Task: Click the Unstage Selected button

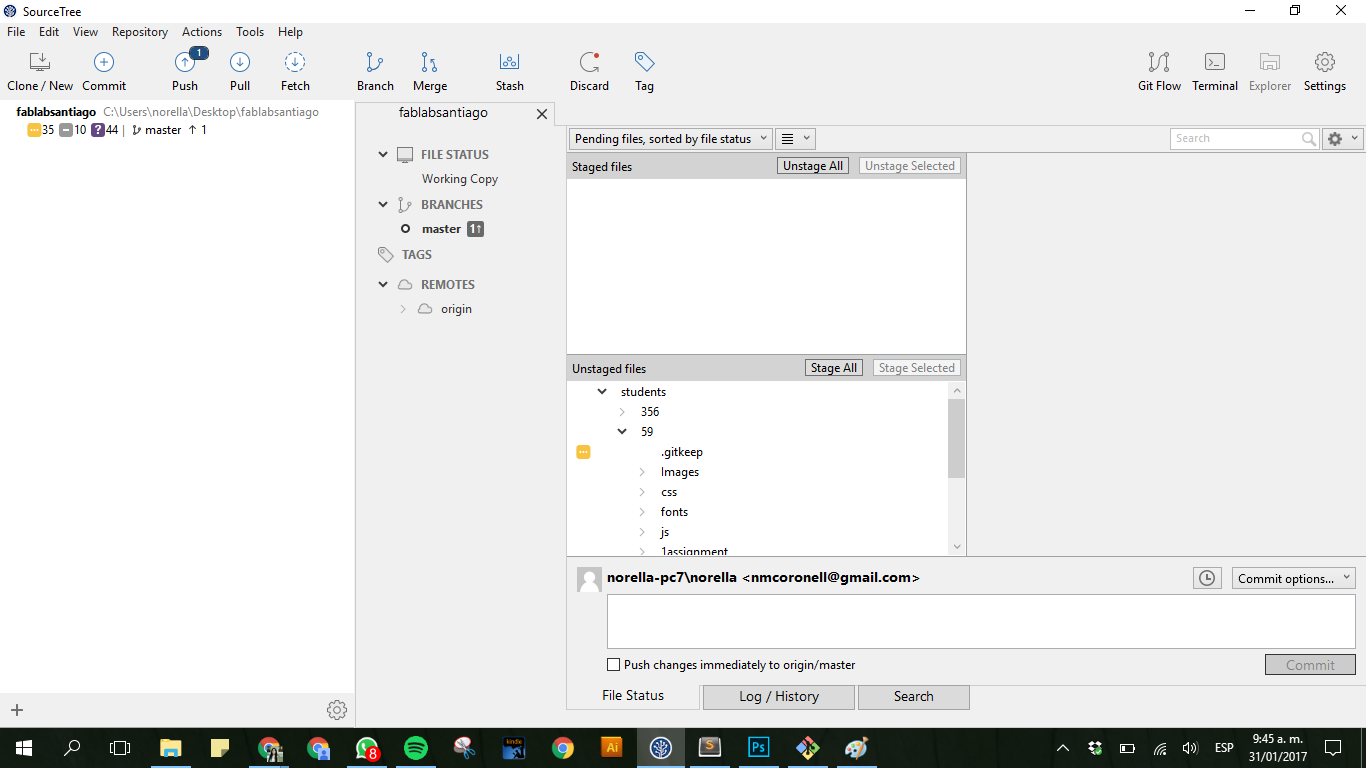Action: pyautogui.click(x=910, y=166)
